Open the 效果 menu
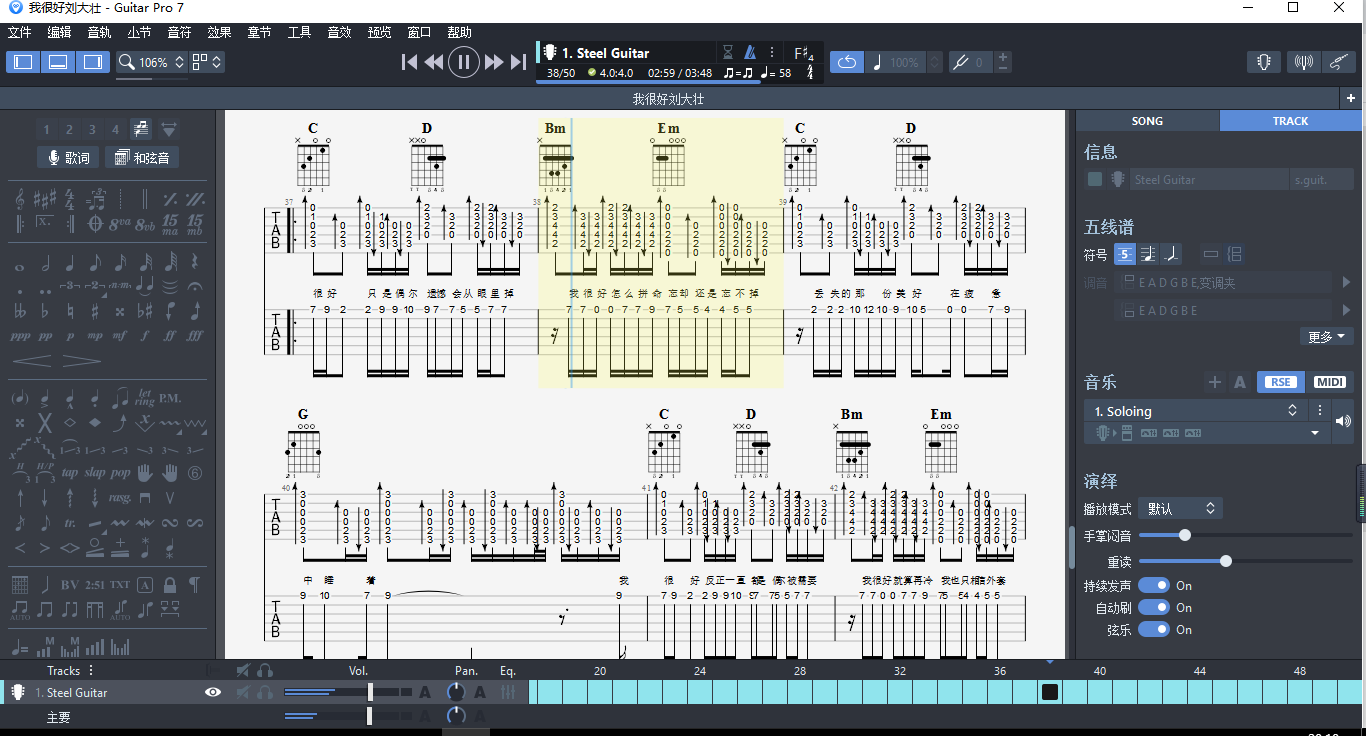Screen dimensions: 1366x736 (x=219, y=32)
